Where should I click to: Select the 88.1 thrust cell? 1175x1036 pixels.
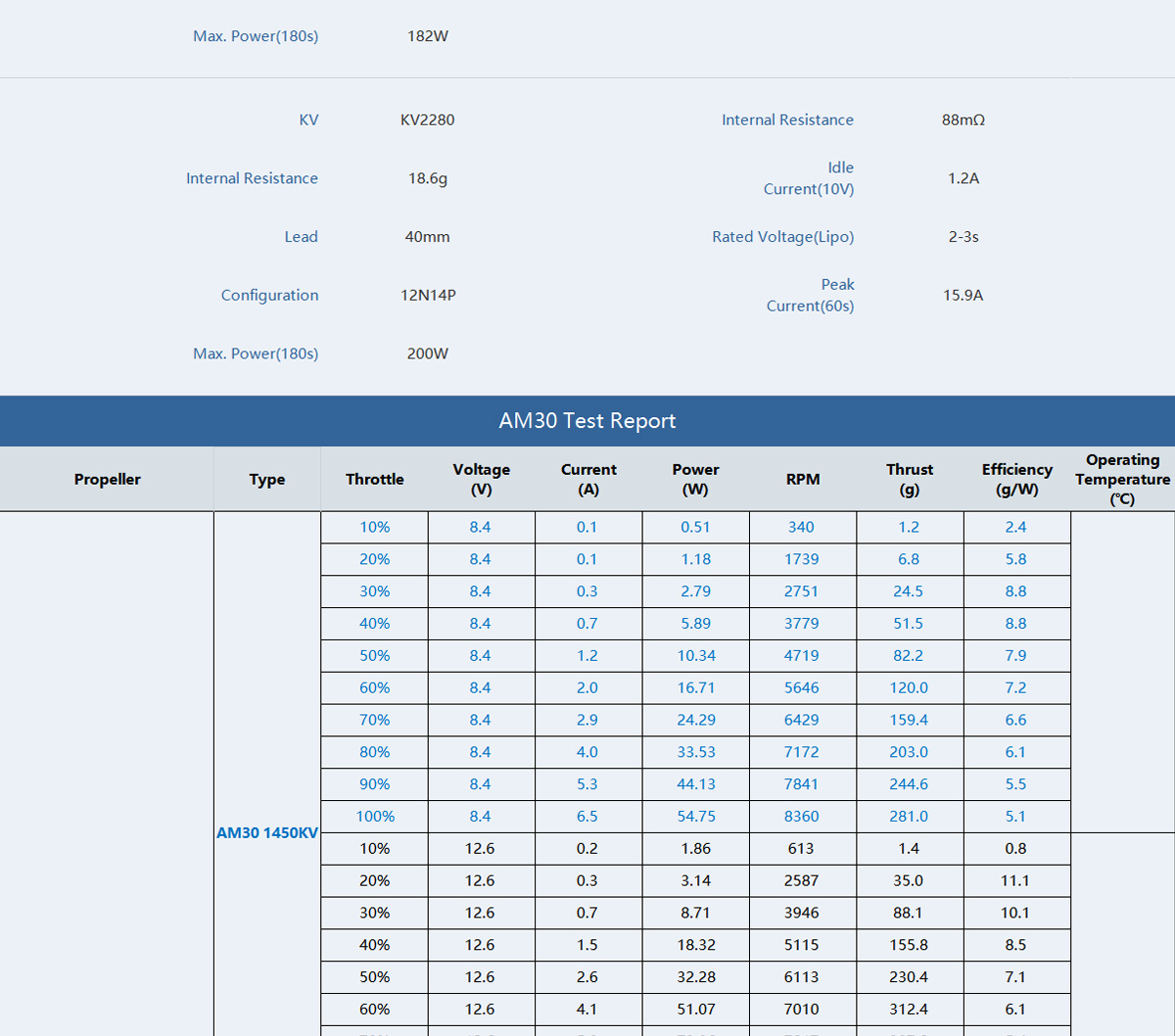[x=910, y=913]
